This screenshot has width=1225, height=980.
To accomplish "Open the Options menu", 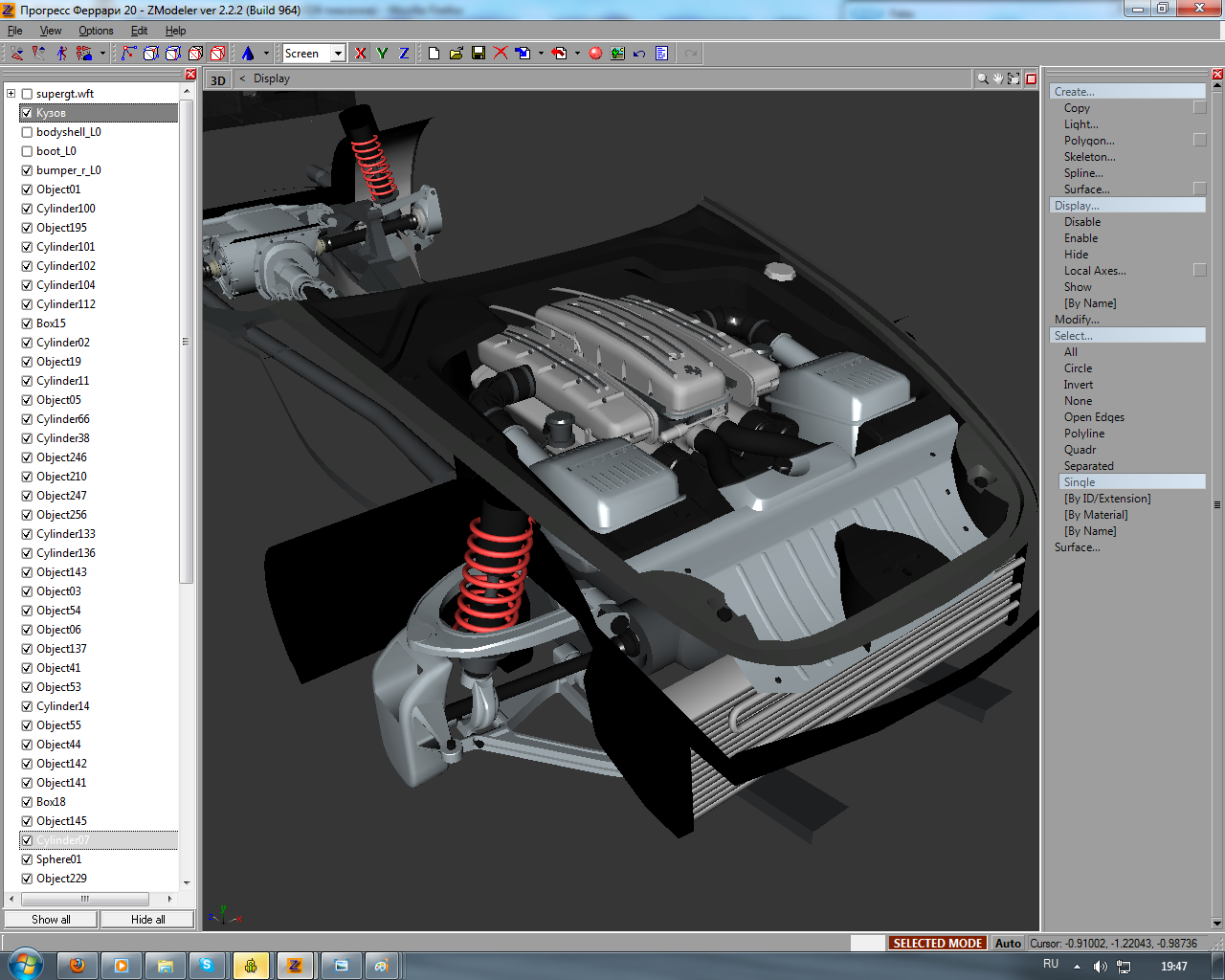I will click(96, 31).
